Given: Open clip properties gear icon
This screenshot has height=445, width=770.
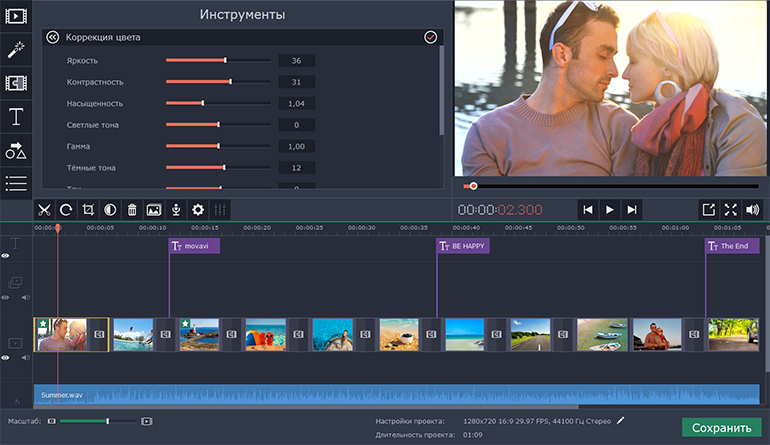Looking at the screenshot, I should 198,210.
